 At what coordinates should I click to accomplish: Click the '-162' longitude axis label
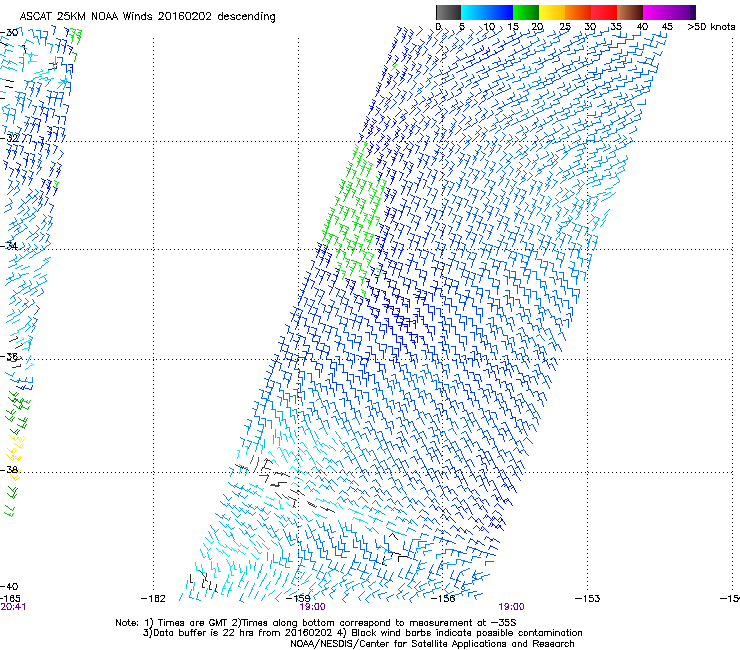[x=153, y=599]
